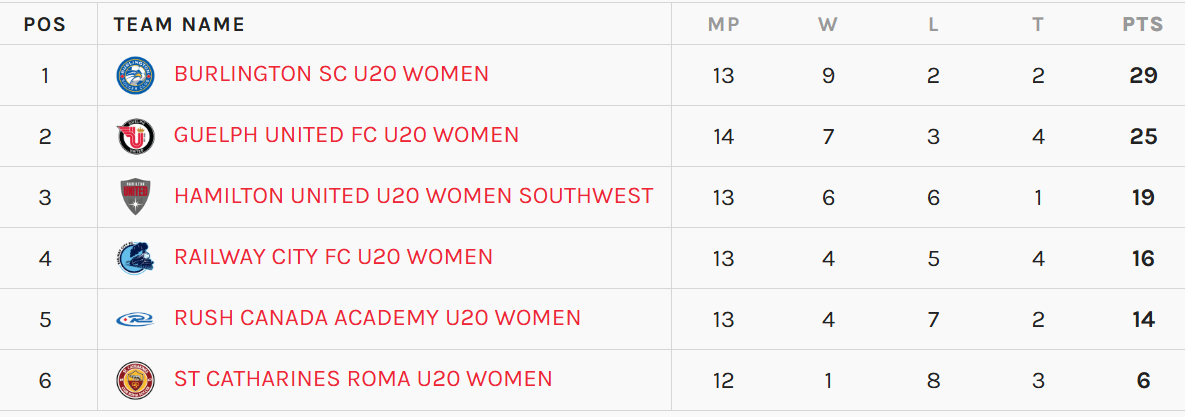Image resolution: width=1185 pixels, height=417 pixels.
Task: Select the L losses column header
Action: (933, 24)
